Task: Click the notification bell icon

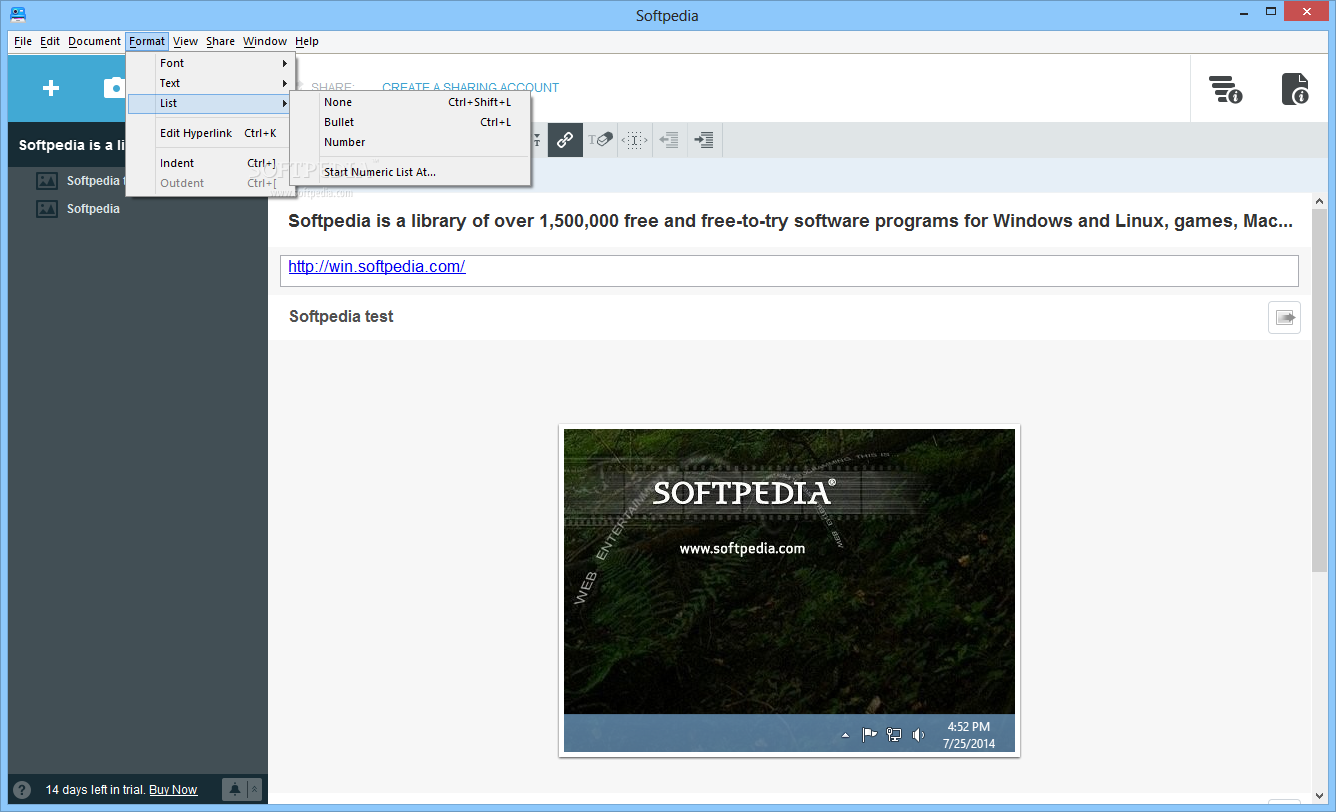Action: tap(235, 789)
